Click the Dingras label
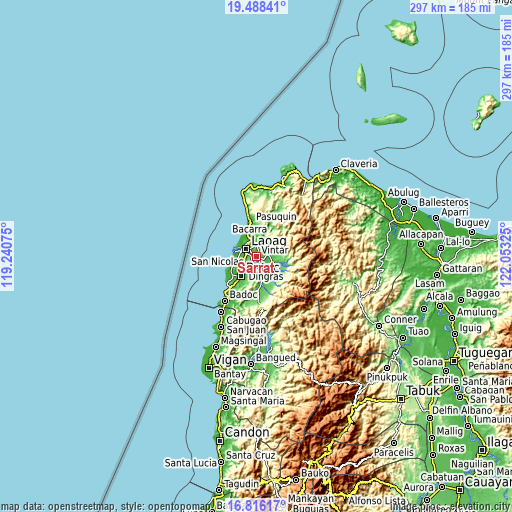Image resolution: width=512 pixels, height=512 pixels. (x=266, y=277)
